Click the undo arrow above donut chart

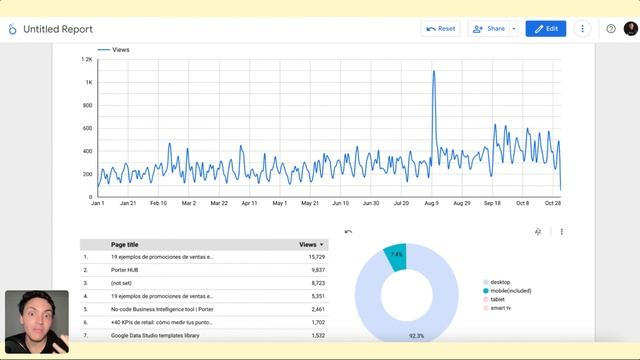348,232
